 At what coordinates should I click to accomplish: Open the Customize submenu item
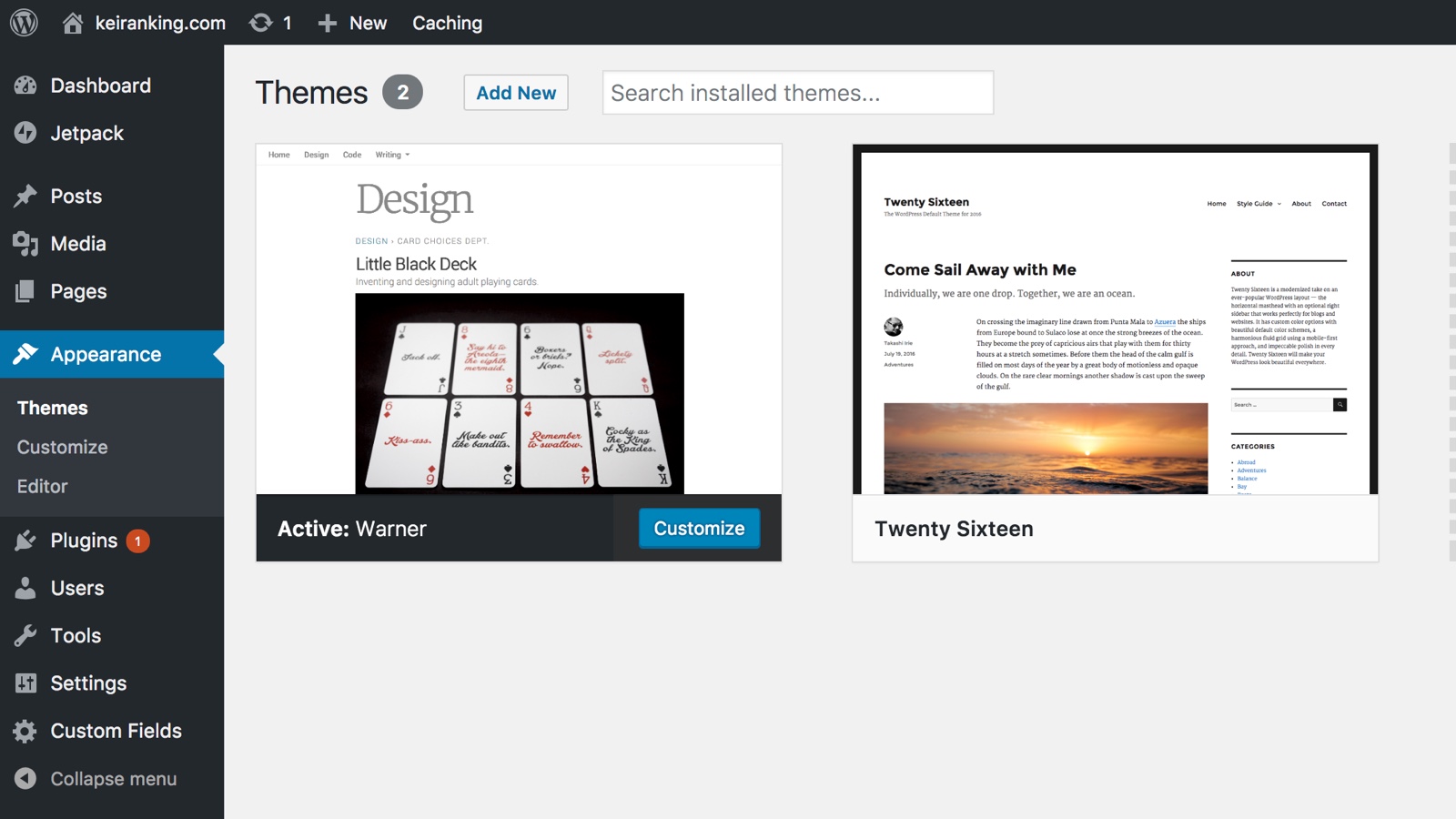pos(63,447)
